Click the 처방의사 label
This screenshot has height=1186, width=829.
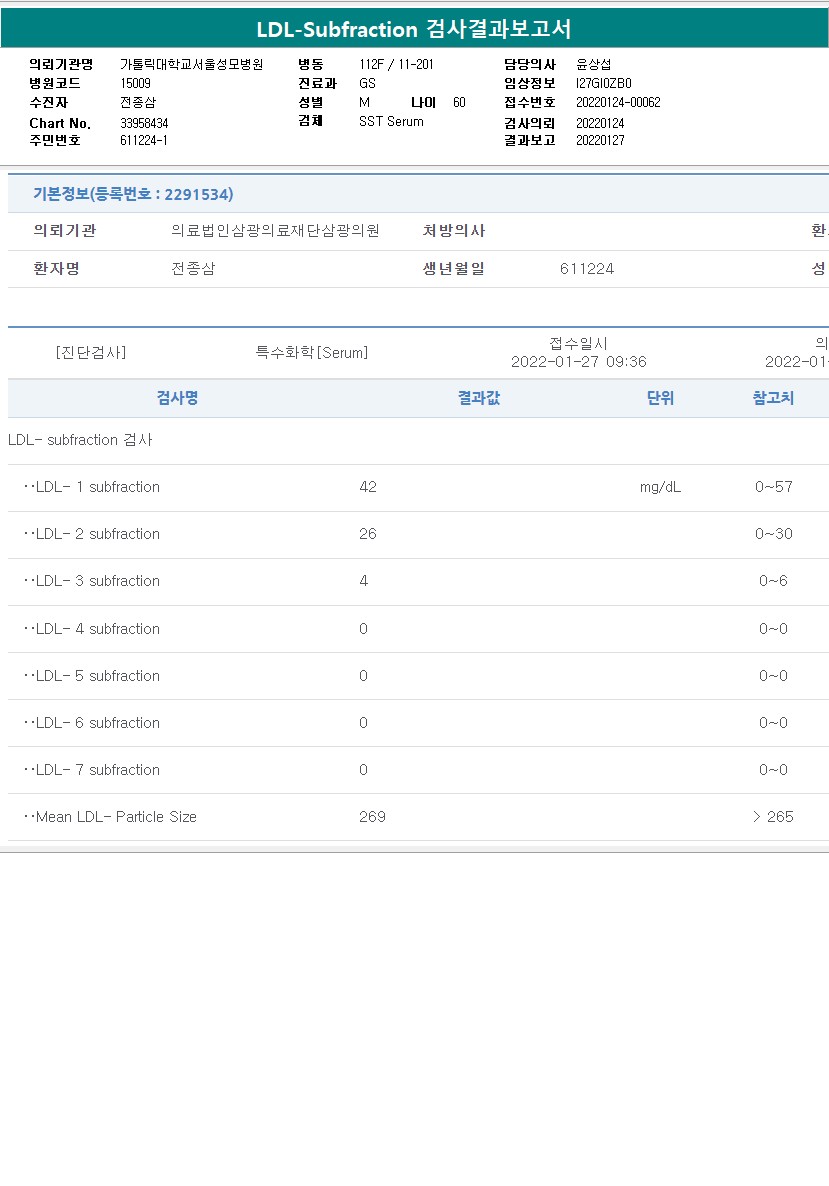click(454, 231)
